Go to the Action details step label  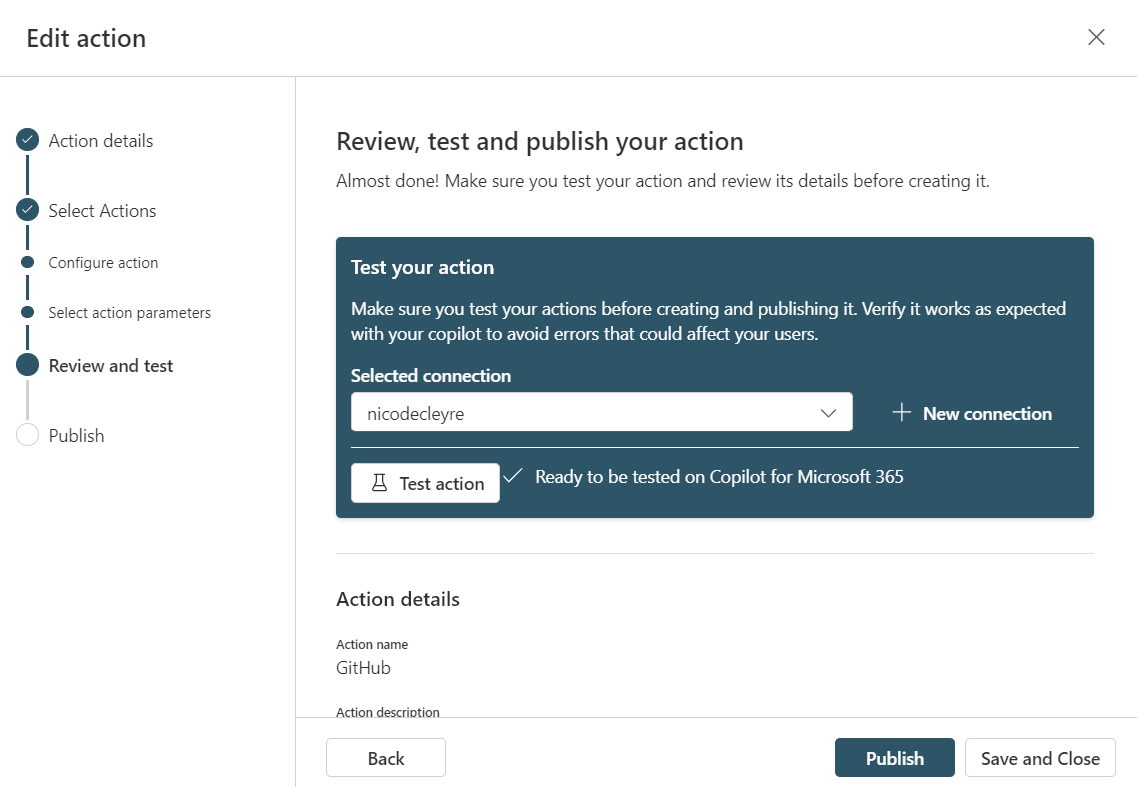click(101, 141)
